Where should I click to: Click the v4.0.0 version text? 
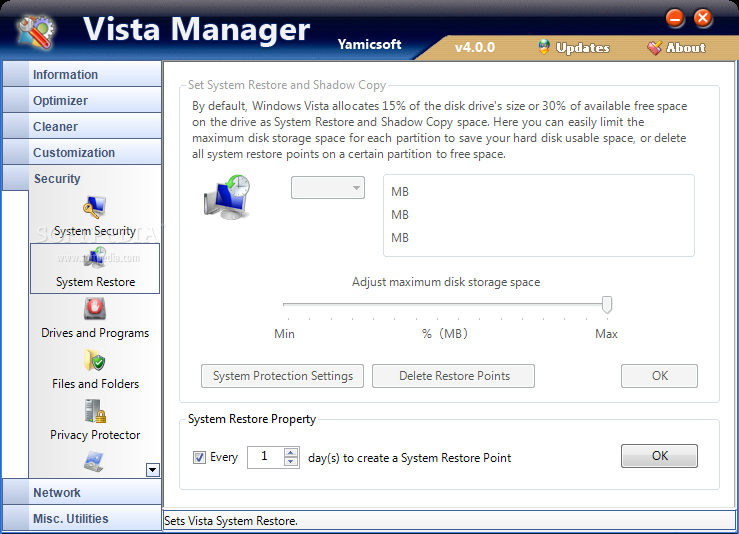475,47
